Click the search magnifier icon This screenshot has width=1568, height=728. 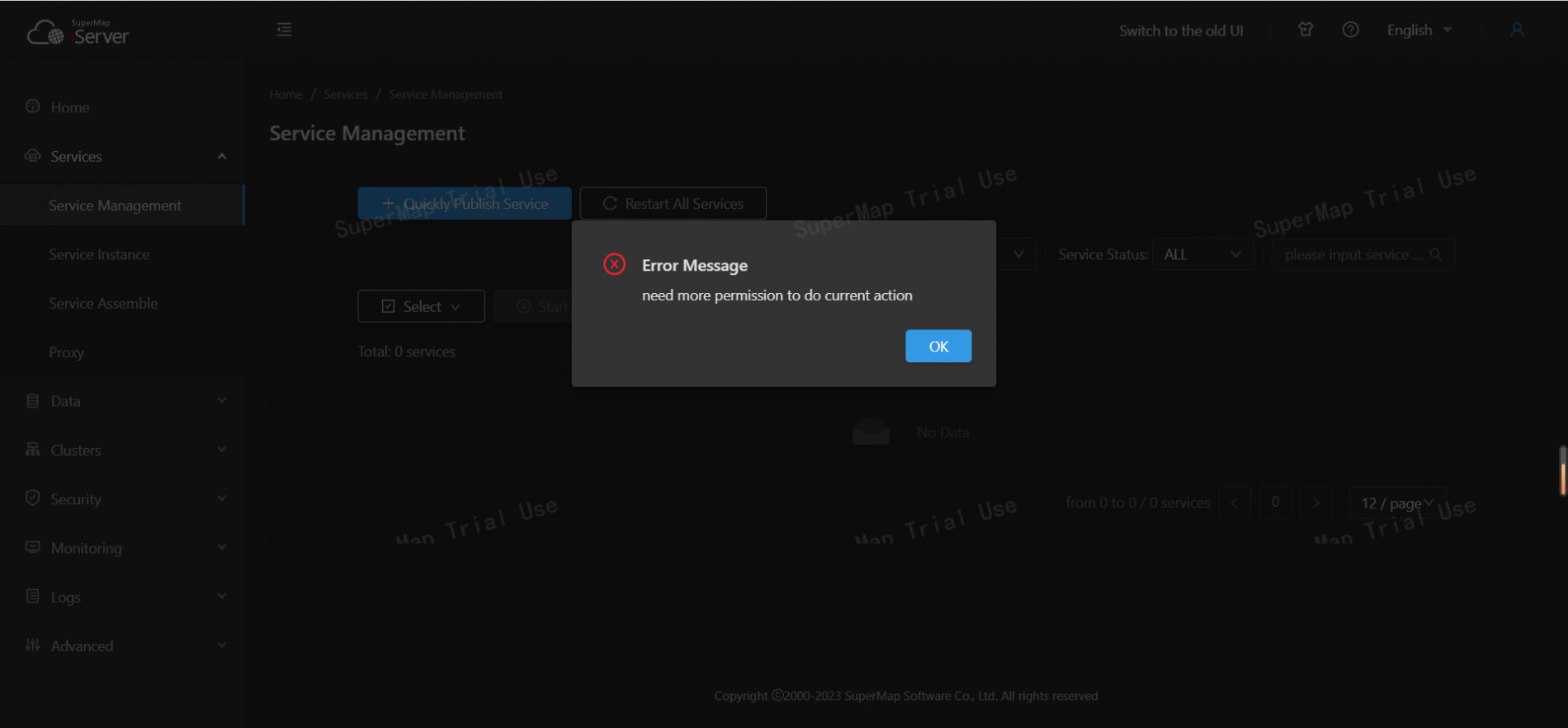point(1436,255)
